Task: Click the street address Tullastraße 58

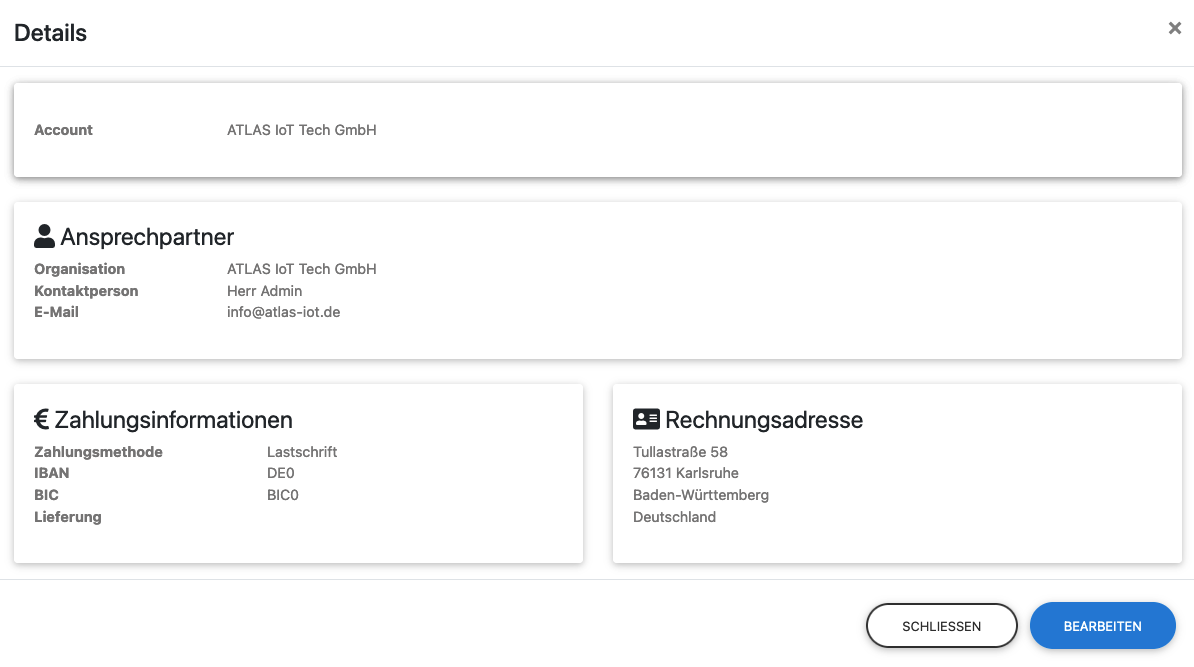Action: (x=680, y=452)
